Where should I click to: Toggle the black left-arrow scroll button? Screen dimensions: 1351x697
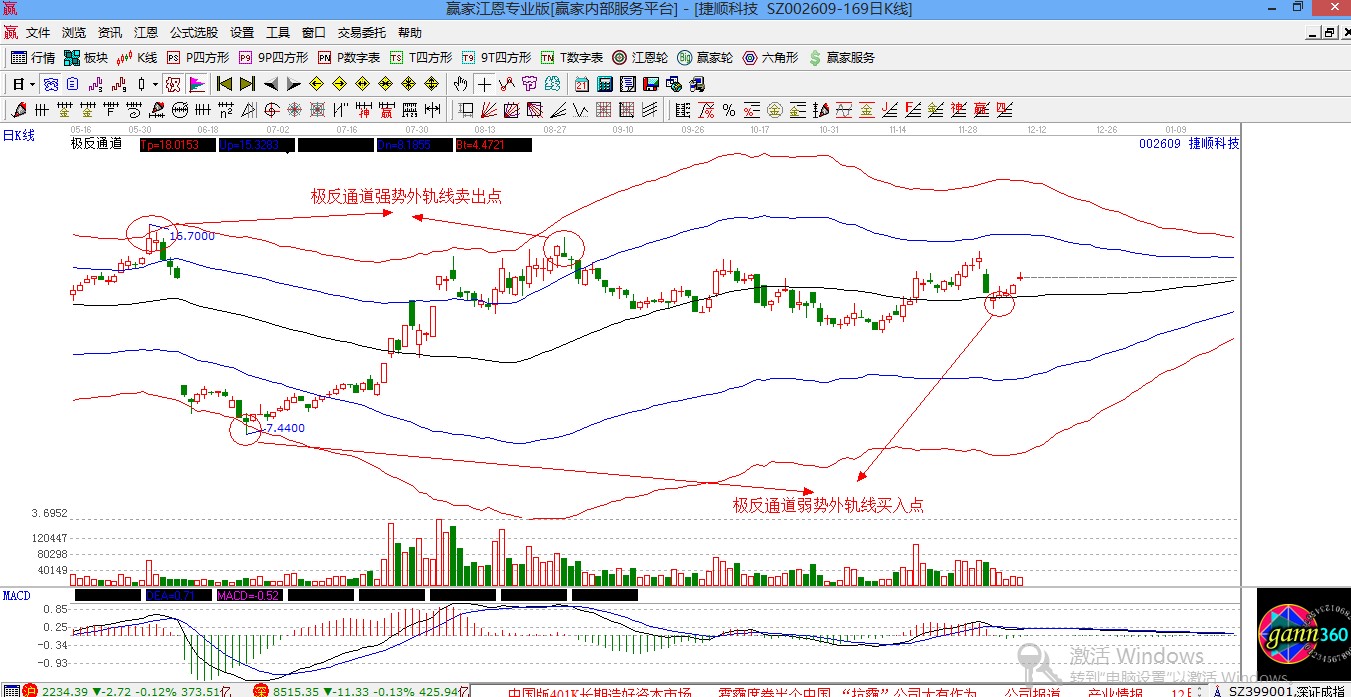click(x=271, y=84)
